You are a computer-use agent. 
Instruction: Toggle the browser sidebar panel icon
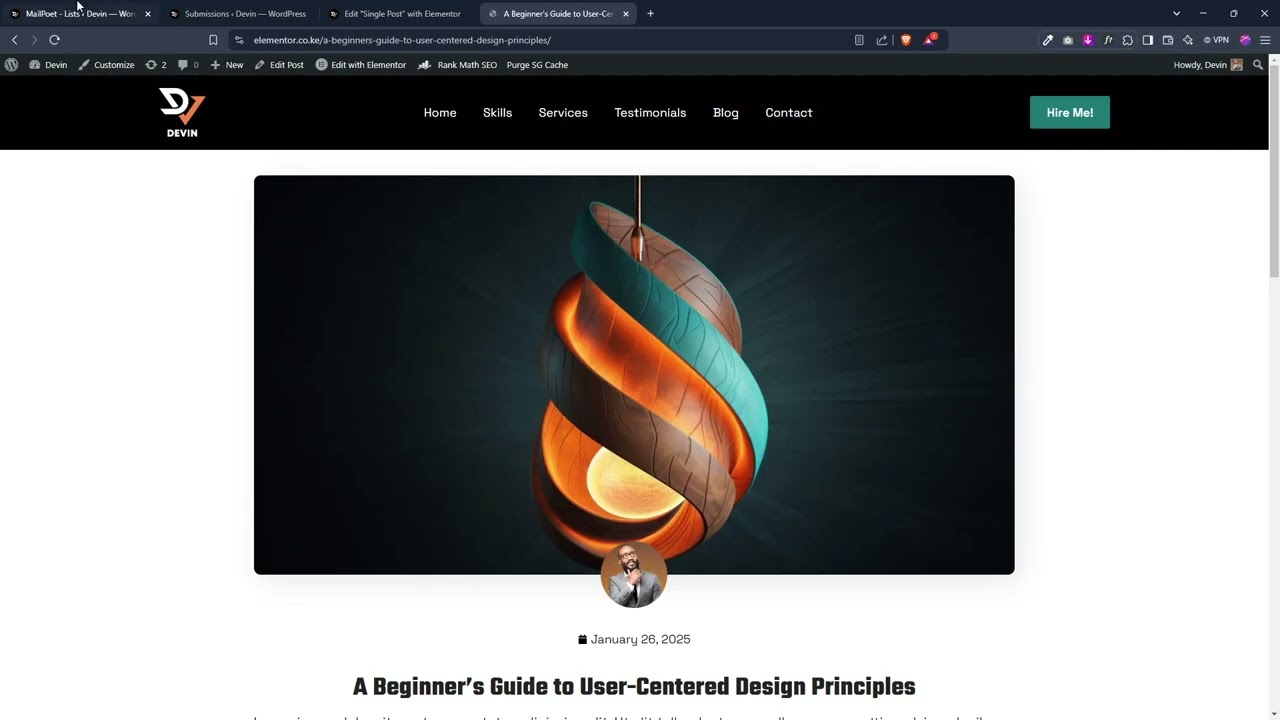click(1148, 40)
